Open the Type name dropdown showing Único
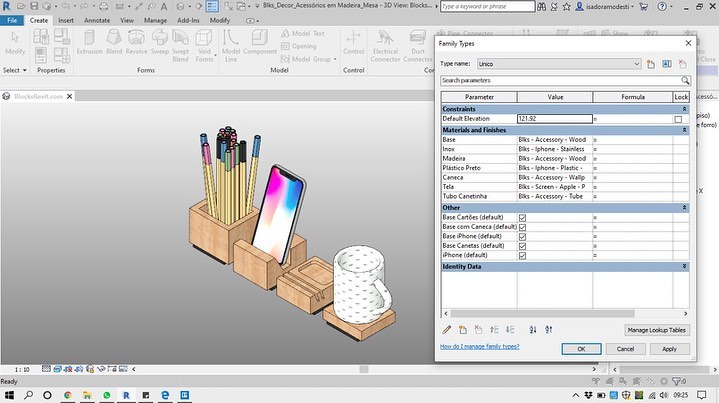Screen dimensions: 719x403 pyautogui.click(x=559, y=64)
